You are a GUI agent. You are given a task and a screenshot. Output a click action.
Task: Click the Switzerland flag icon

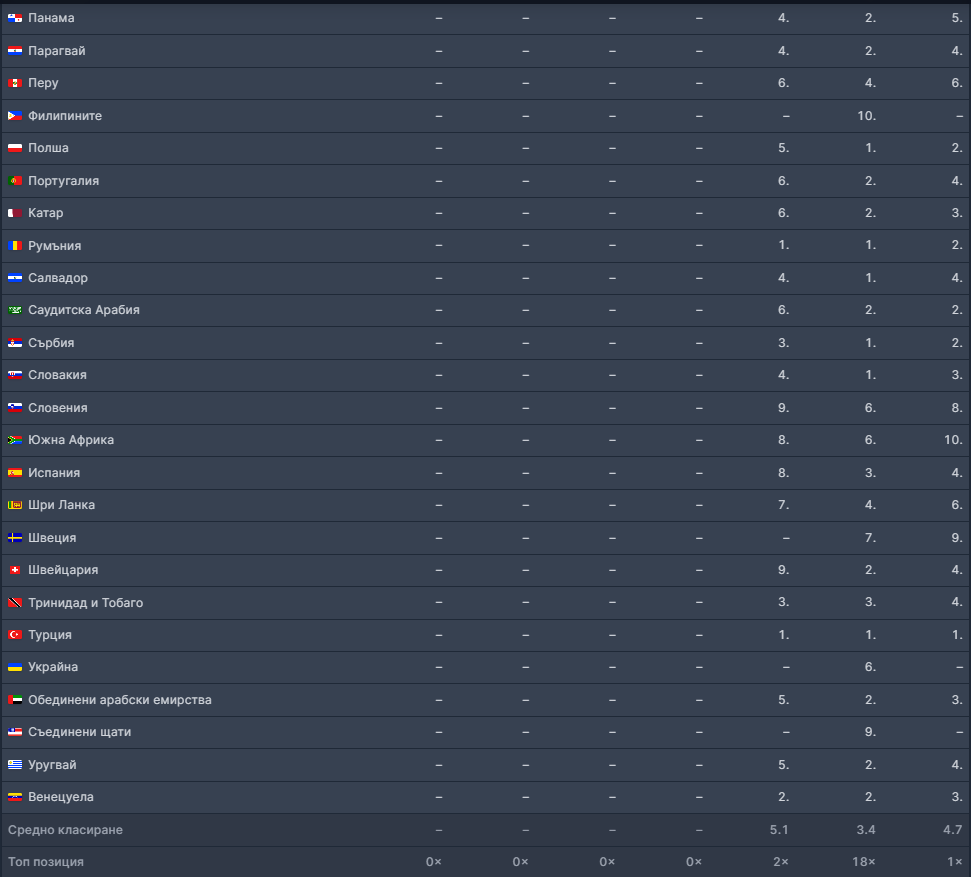pos(15,570)
